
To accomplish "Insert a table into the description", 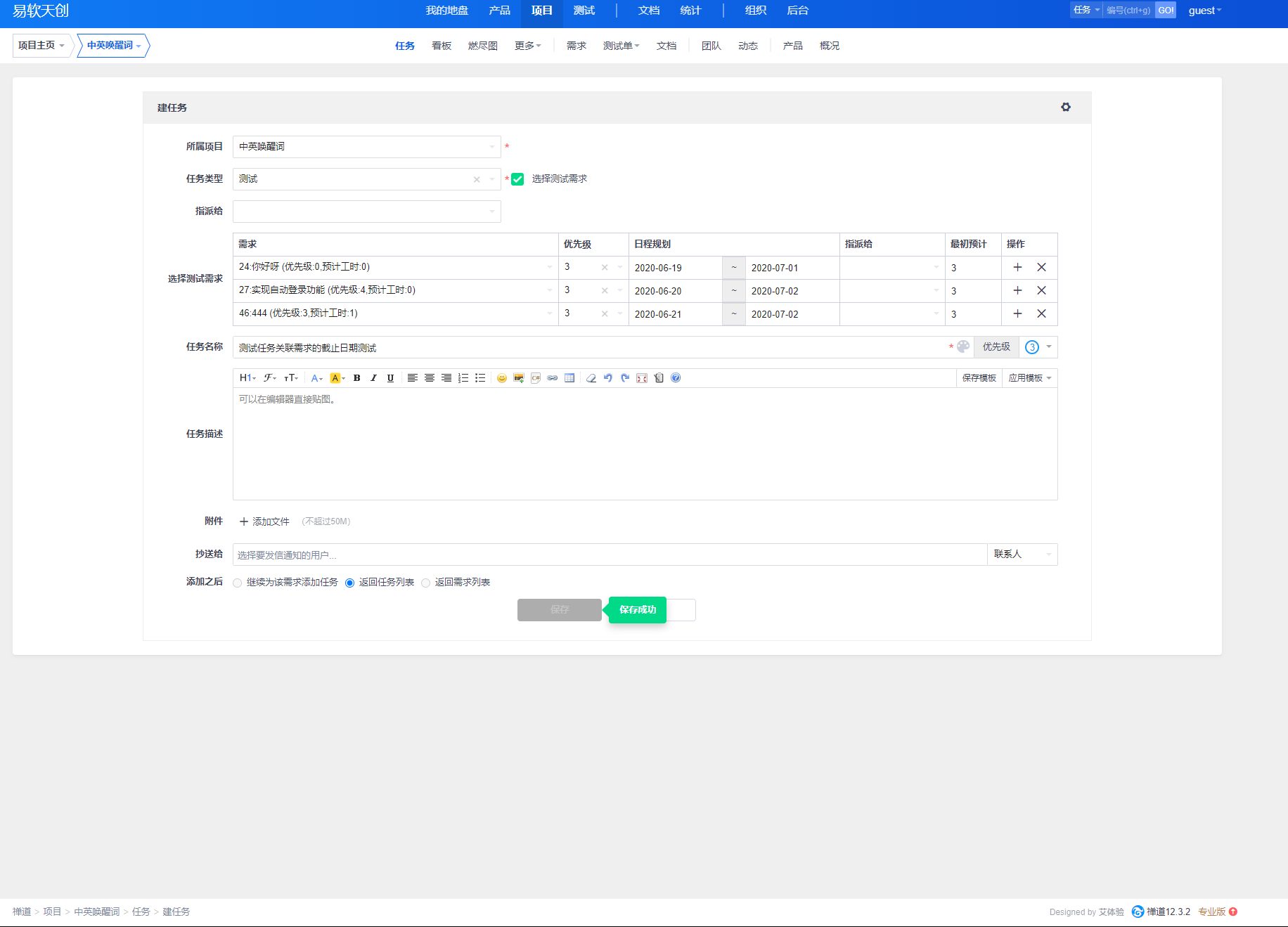I will point(569,378).
